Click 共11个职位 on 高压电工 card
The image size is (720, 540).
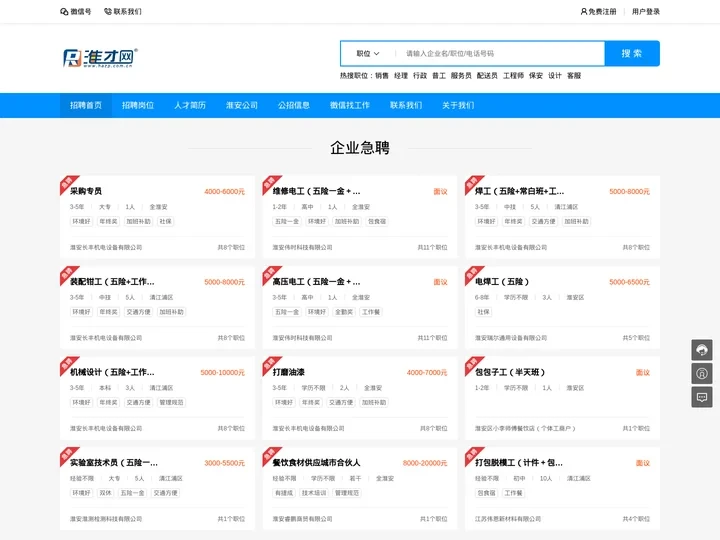point(432,338)
